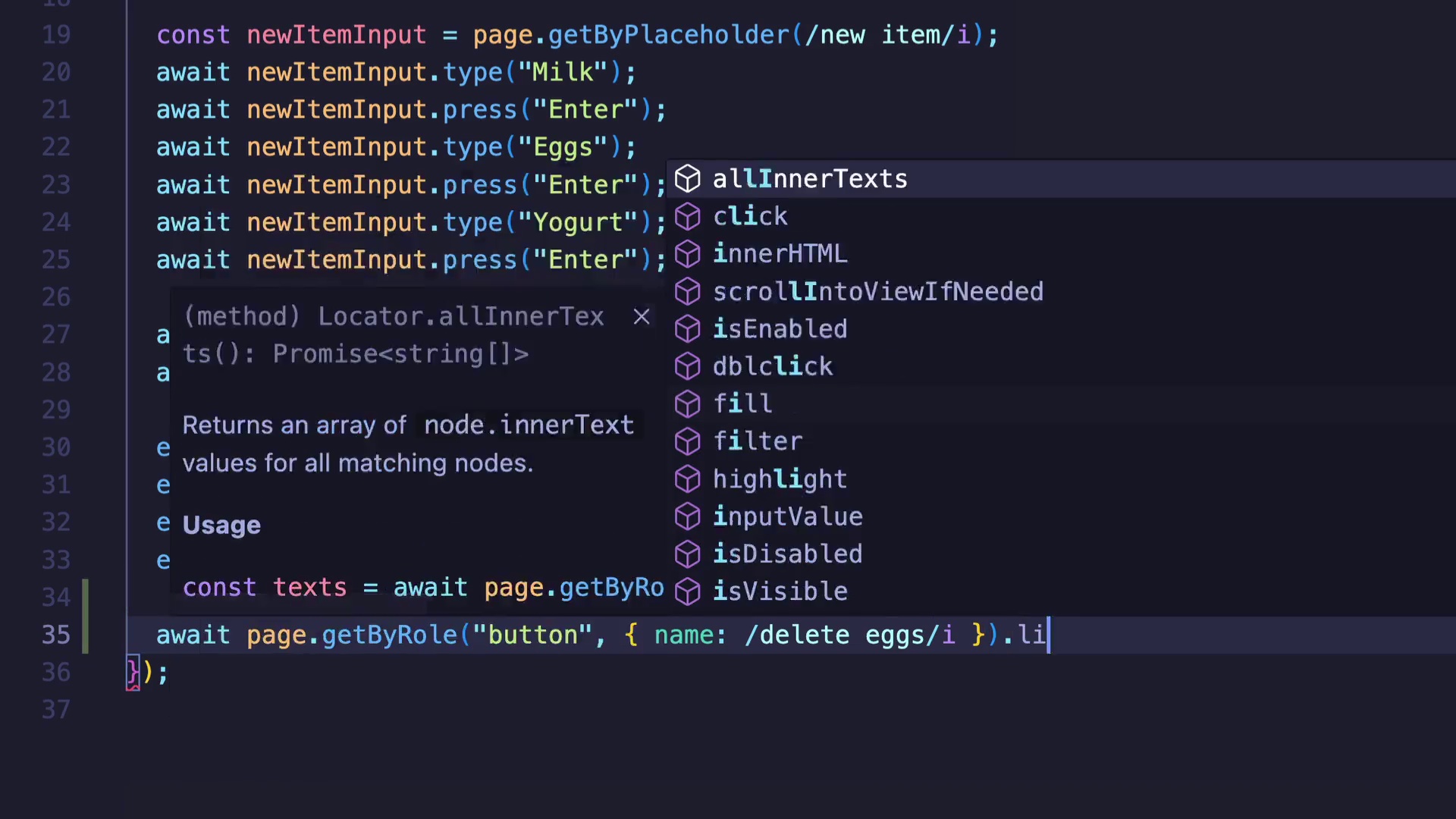The image size is (1456, 819).
Task: Click line number 22 in the gutter
Action: click(56, 147)
